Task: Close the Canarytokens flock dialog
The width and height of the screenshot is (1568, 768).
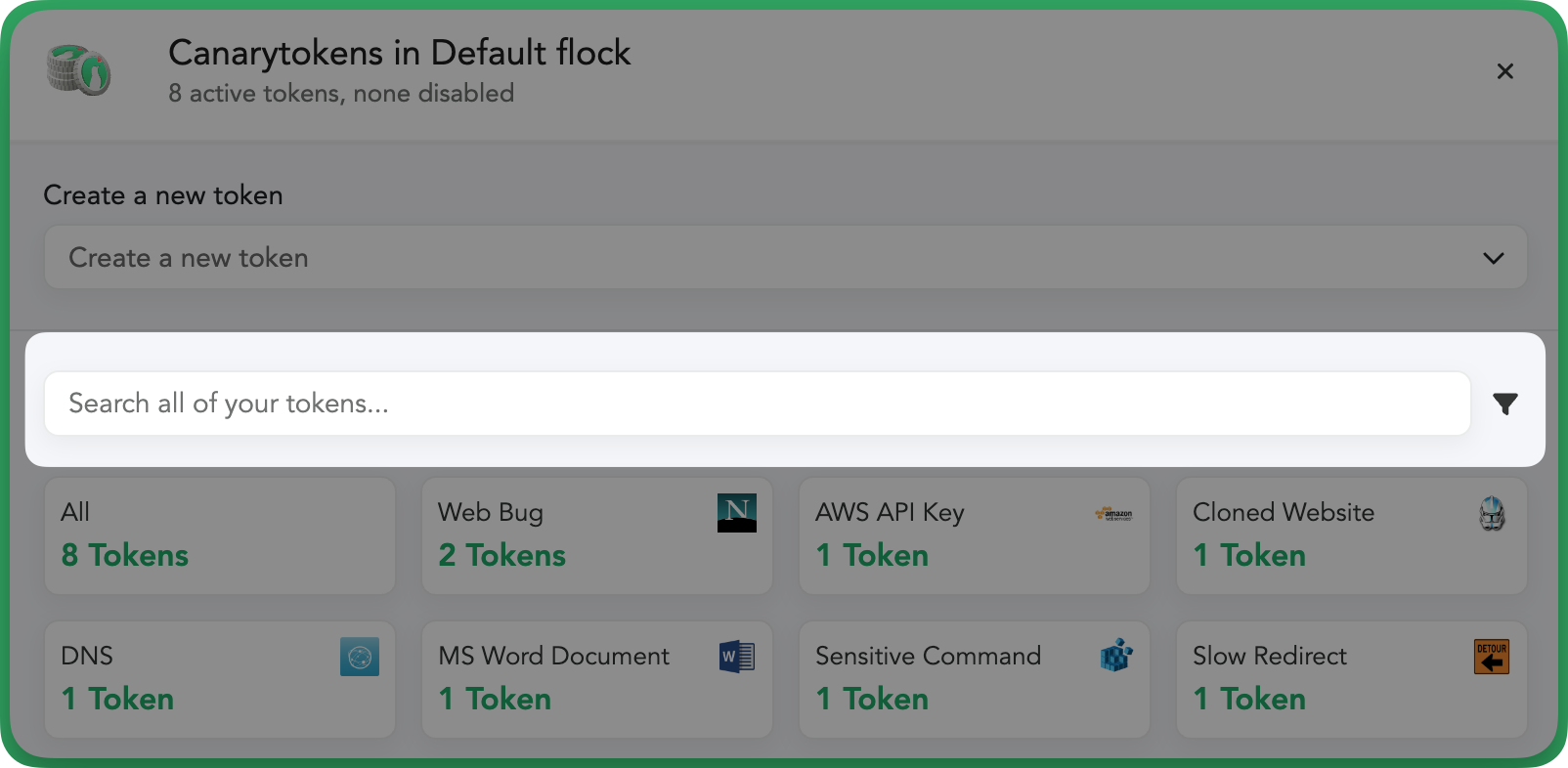Action: 1505,71
